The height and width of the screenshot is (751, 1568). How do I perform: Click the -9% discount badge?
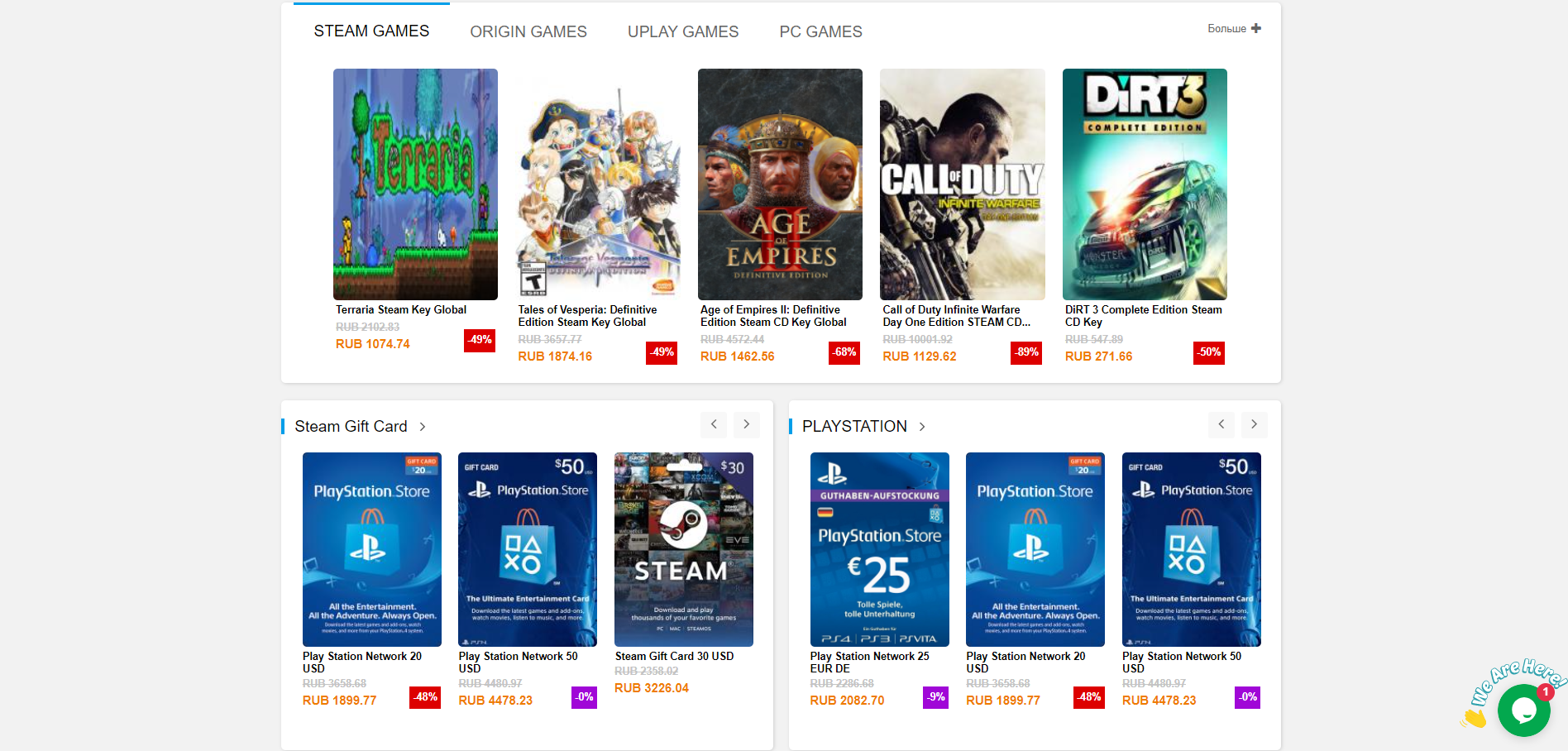point(935,697)
